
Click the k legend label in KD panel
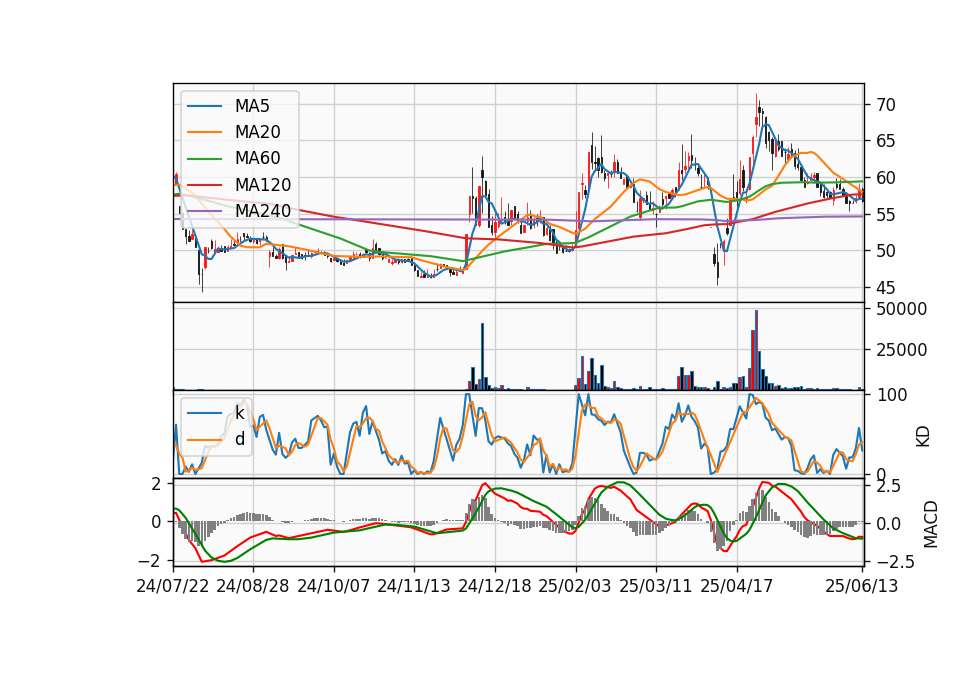[239, 413]
